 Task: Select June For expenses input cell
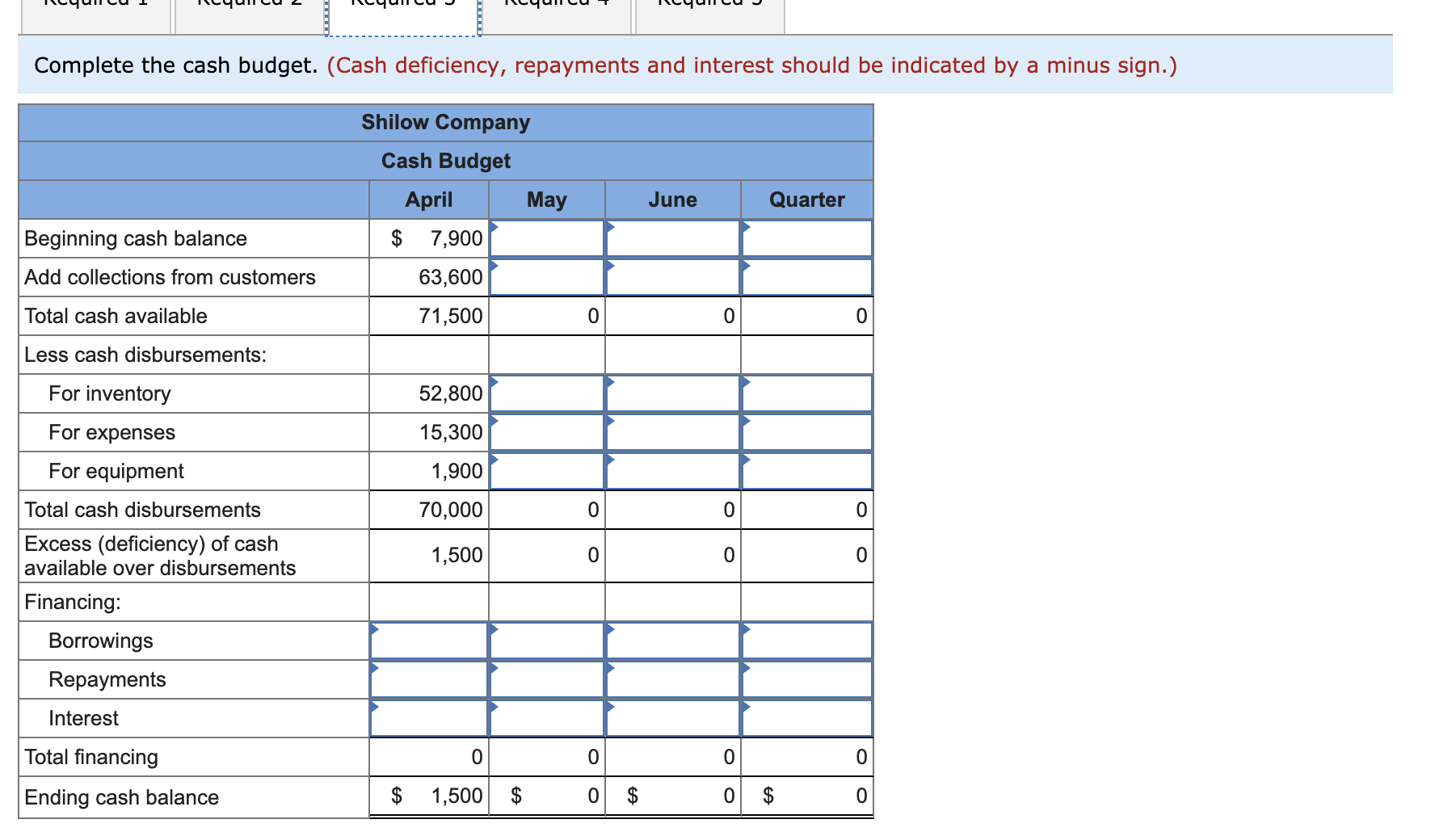point(673,432)
